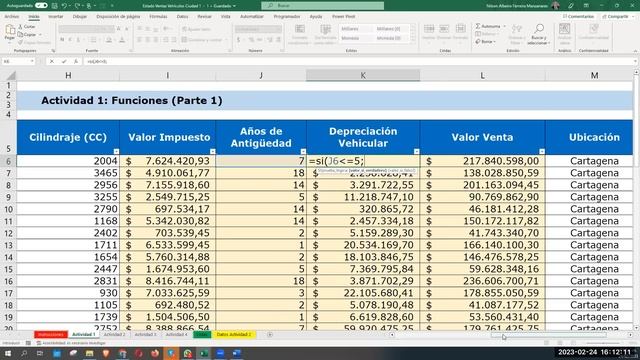Open the number format combo box

pos(258,29)
